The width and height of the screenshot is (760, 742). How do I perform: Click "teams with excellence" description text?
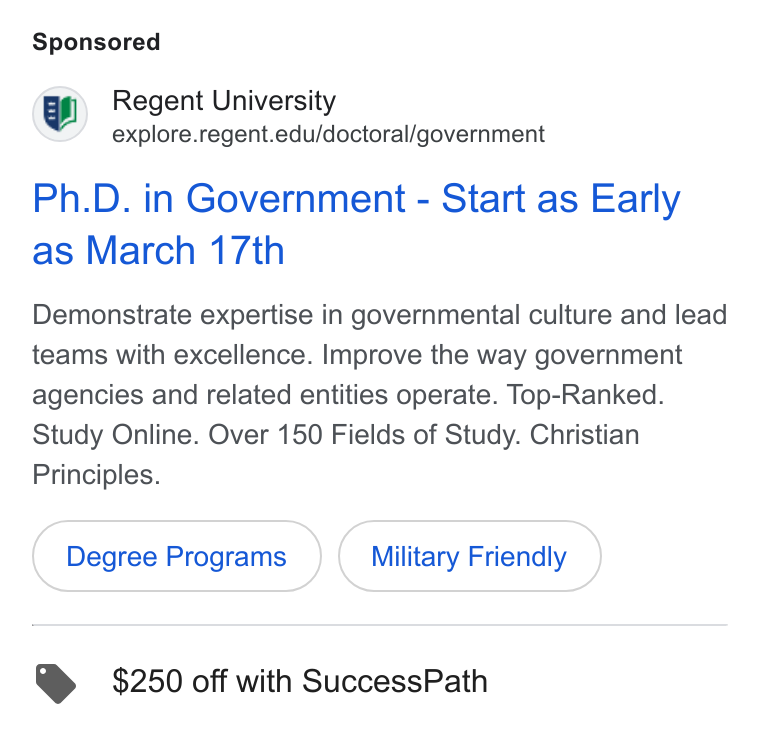170,355
